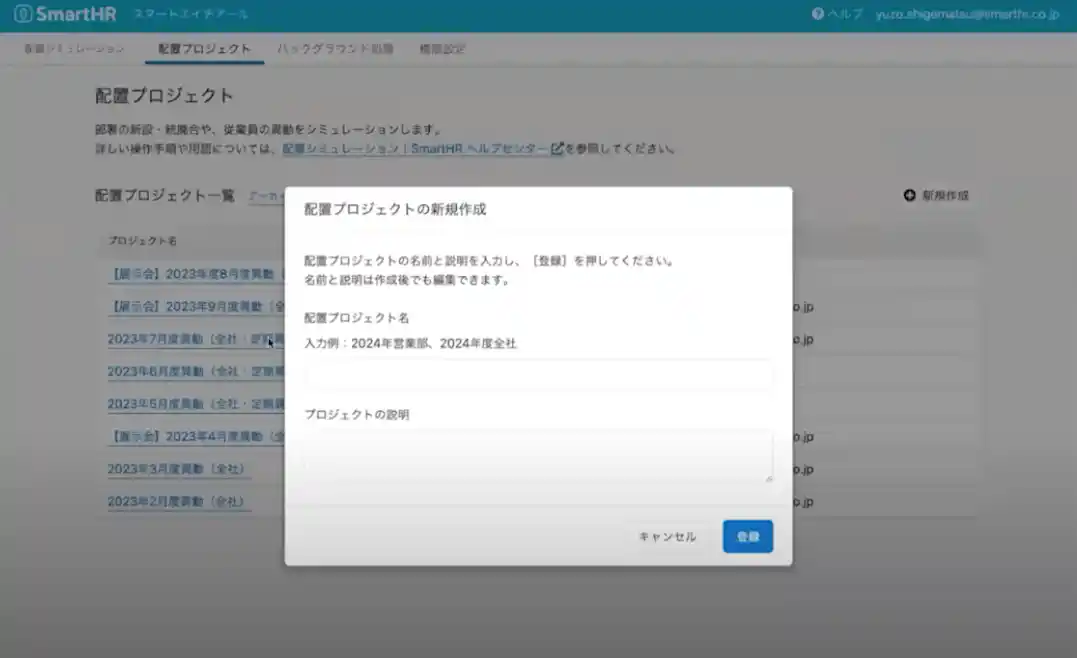Focus the 配置プロジェクト名 input field
This screenshot has height=658, width=1077.
coord(538,375)
